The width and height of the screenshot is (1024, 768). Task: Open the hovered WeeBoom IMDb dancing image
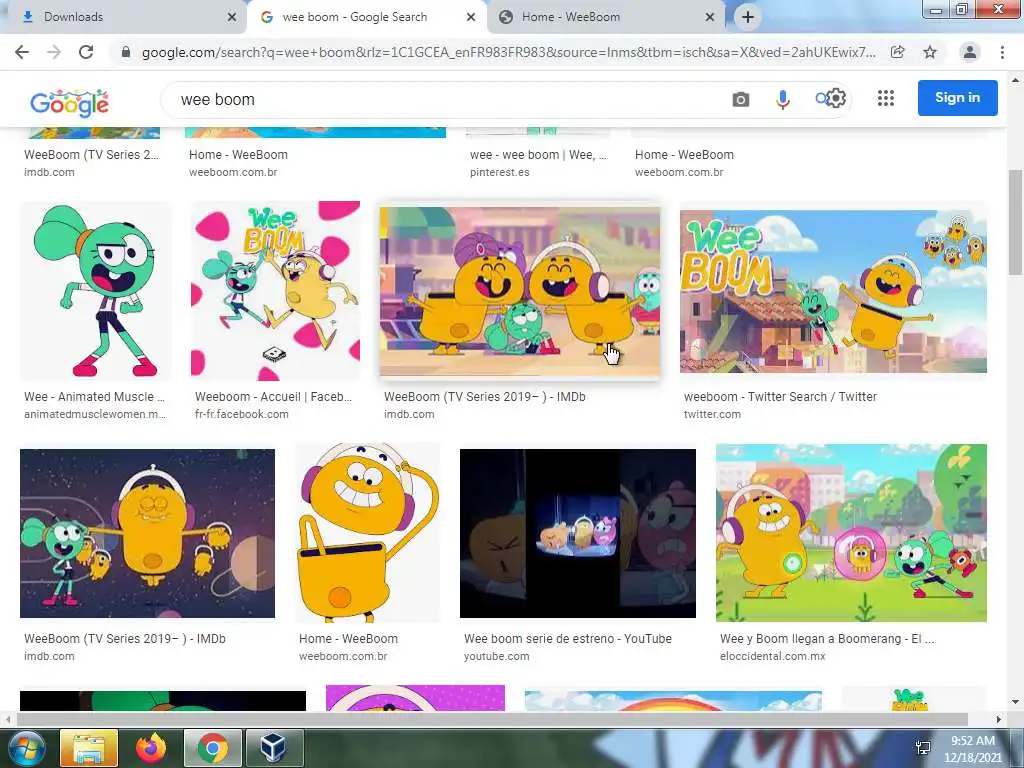click(x=520, y=291)
